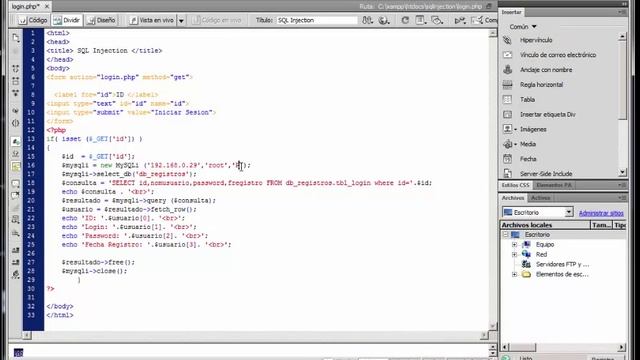The image size is (640, 360).
Task: Open the File Management toolbar icon
Action: pyautogui.click(x=367, y=20)
